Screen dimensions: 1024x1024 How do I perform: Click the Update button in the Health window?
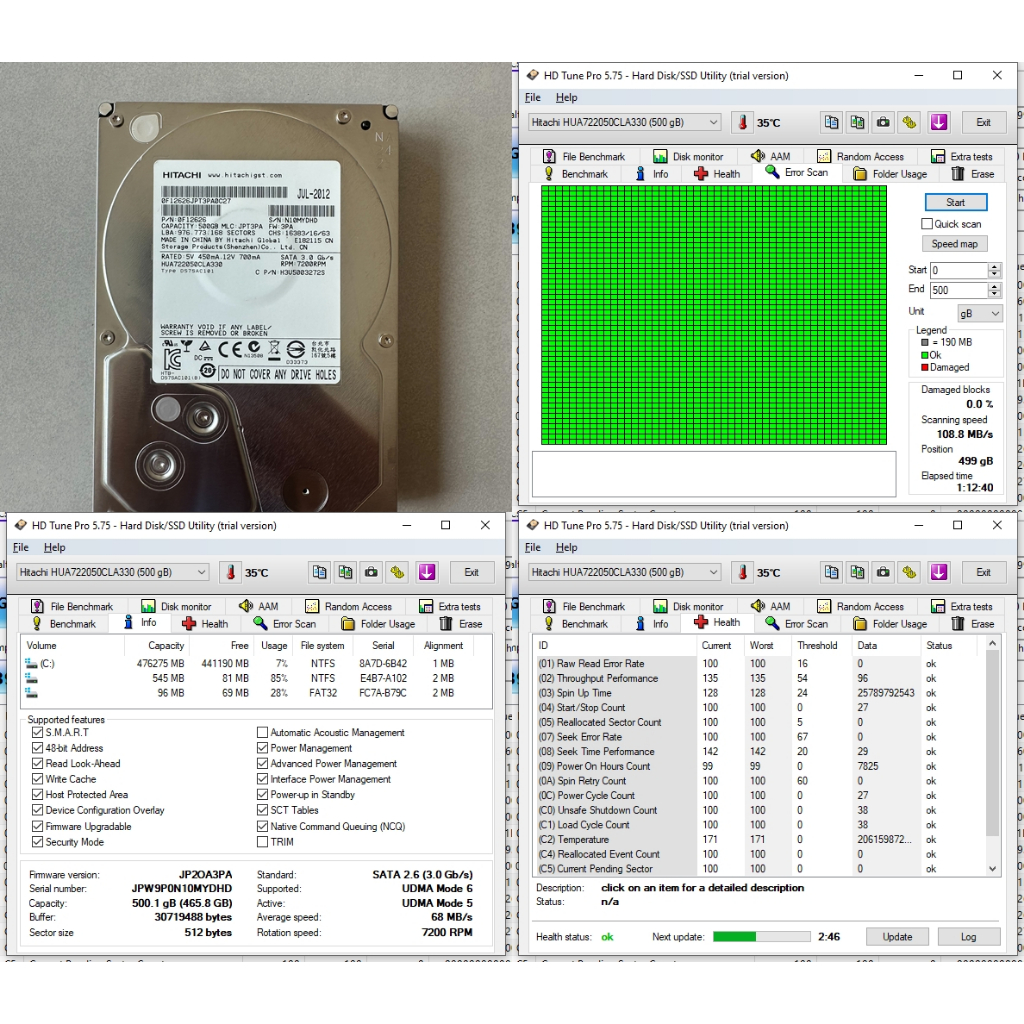[x=897, y=937]
